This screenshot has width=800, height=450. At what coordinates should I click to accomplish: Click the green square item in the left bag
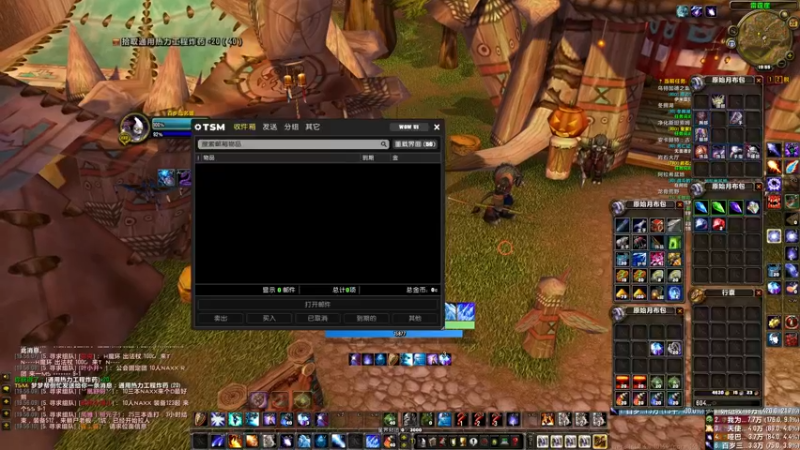coord(674,242)
